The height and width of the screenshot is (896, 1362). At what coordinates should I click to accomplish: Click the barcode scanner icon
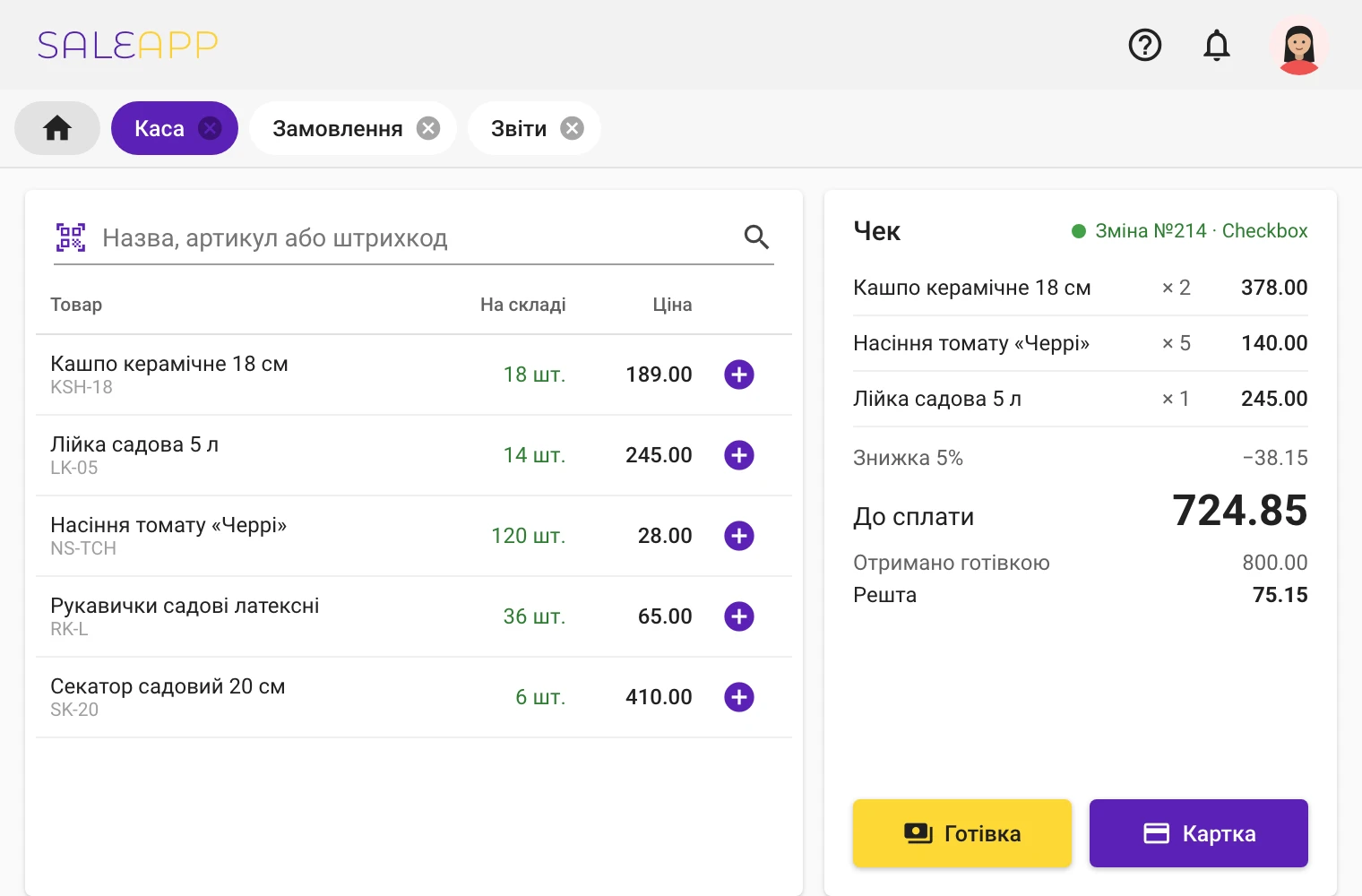(71, 237)
